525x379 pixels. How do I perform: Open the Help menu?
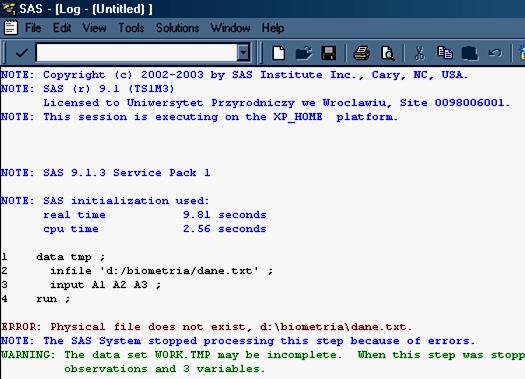pyautogui.click(x=273, y=28)
